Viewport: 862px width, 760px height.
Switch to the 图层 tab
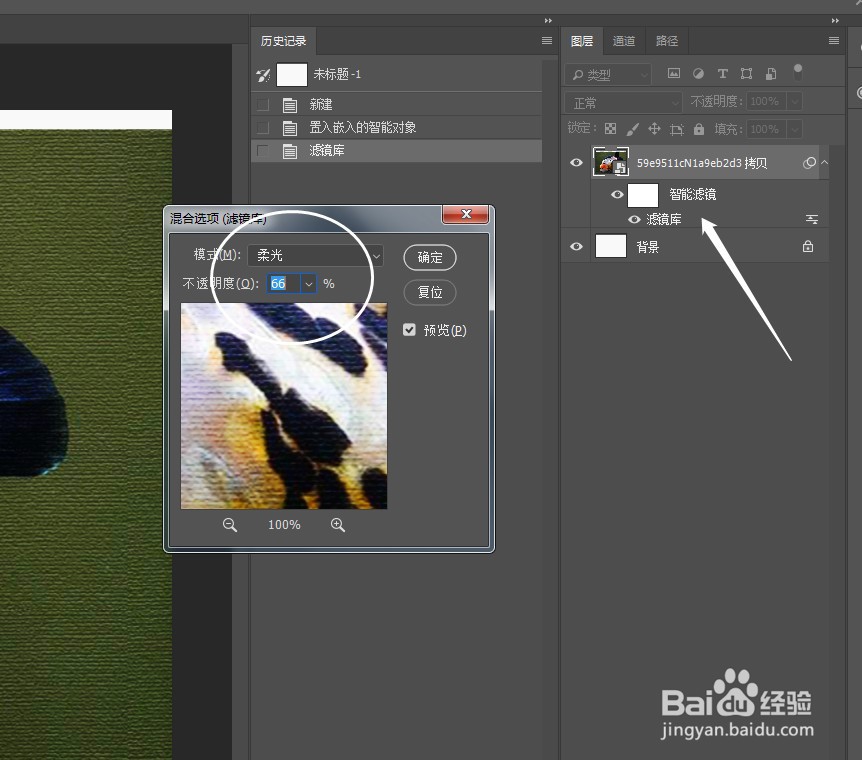click(x=582, y=41)
